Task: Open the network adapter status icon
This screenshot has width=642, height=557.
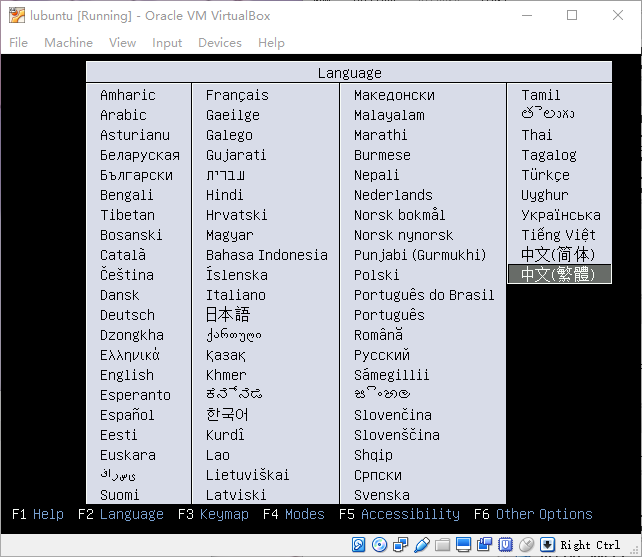Action: pyautogui.click(x=401, y=545)
